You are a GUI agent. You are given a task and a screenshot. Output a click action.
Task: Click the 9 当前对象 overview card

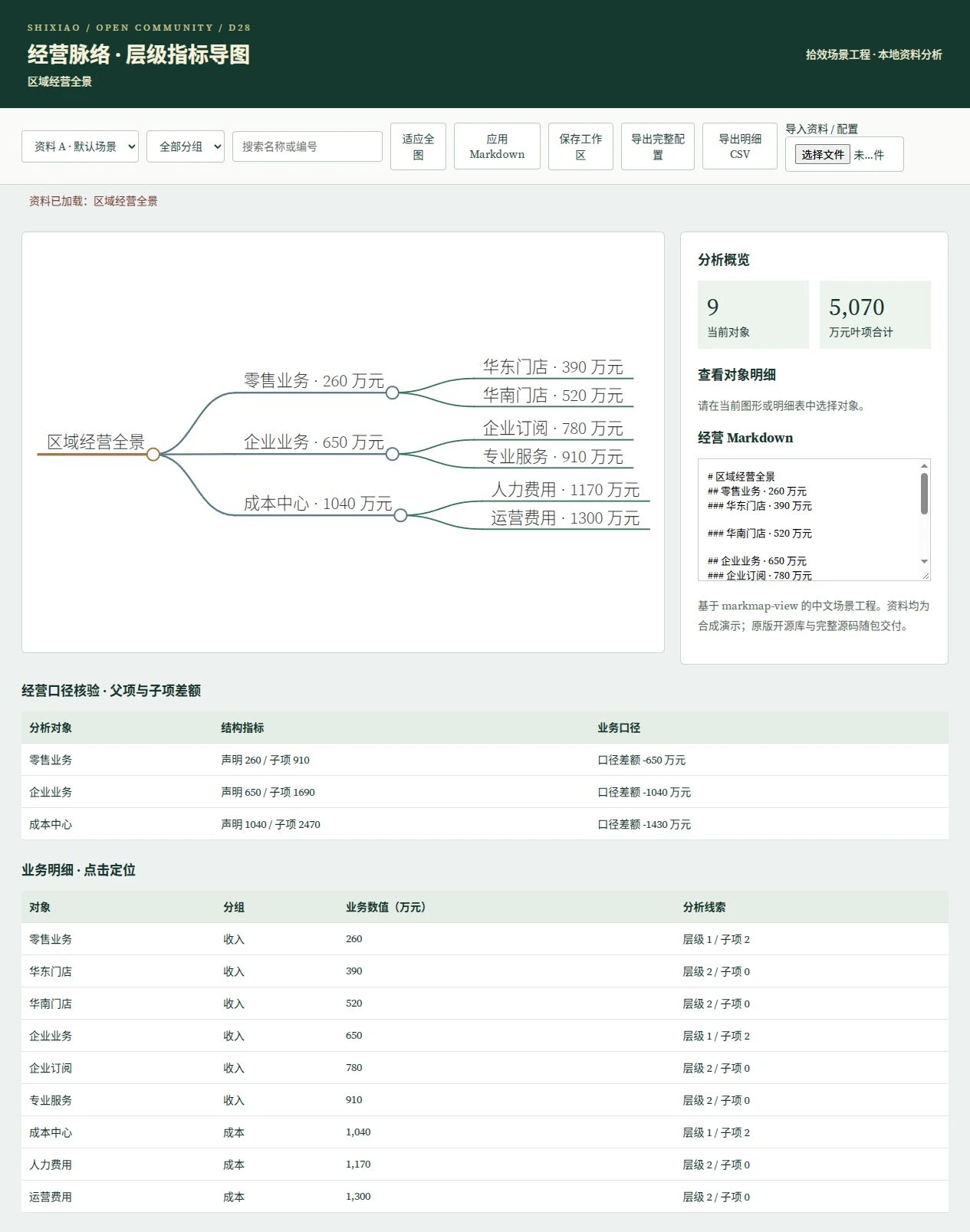coord(753,314)
